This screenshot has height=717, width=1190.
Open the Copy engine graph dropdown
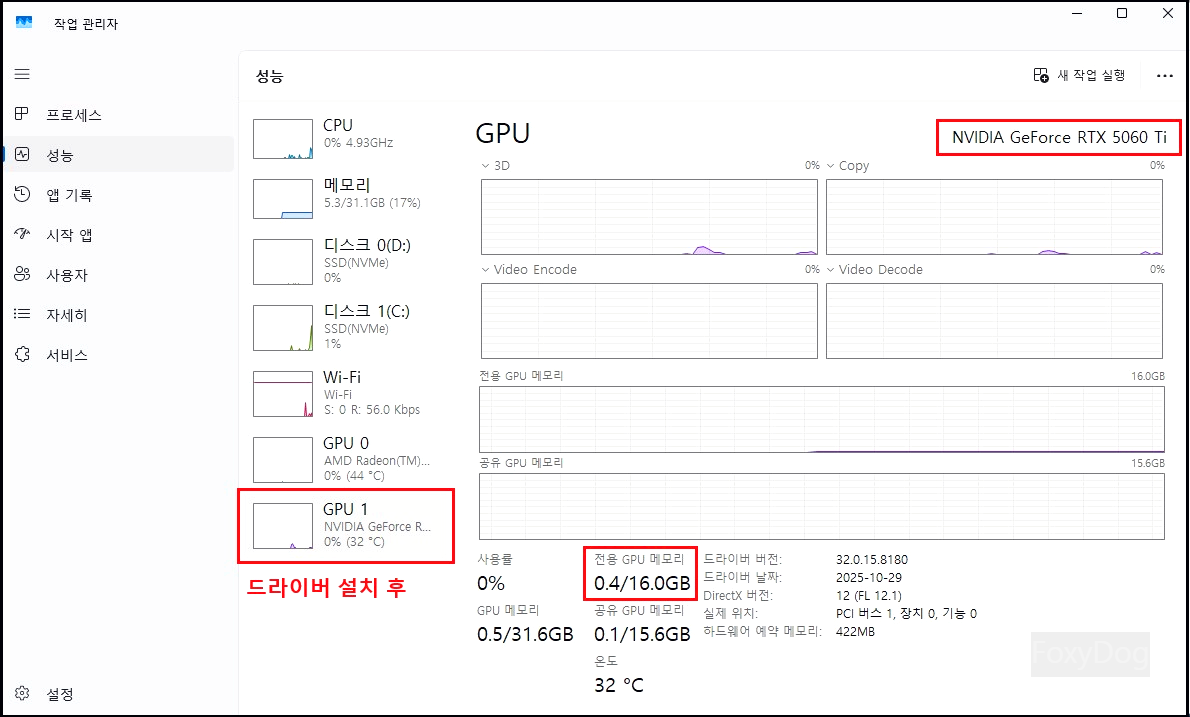click(830, 165)
